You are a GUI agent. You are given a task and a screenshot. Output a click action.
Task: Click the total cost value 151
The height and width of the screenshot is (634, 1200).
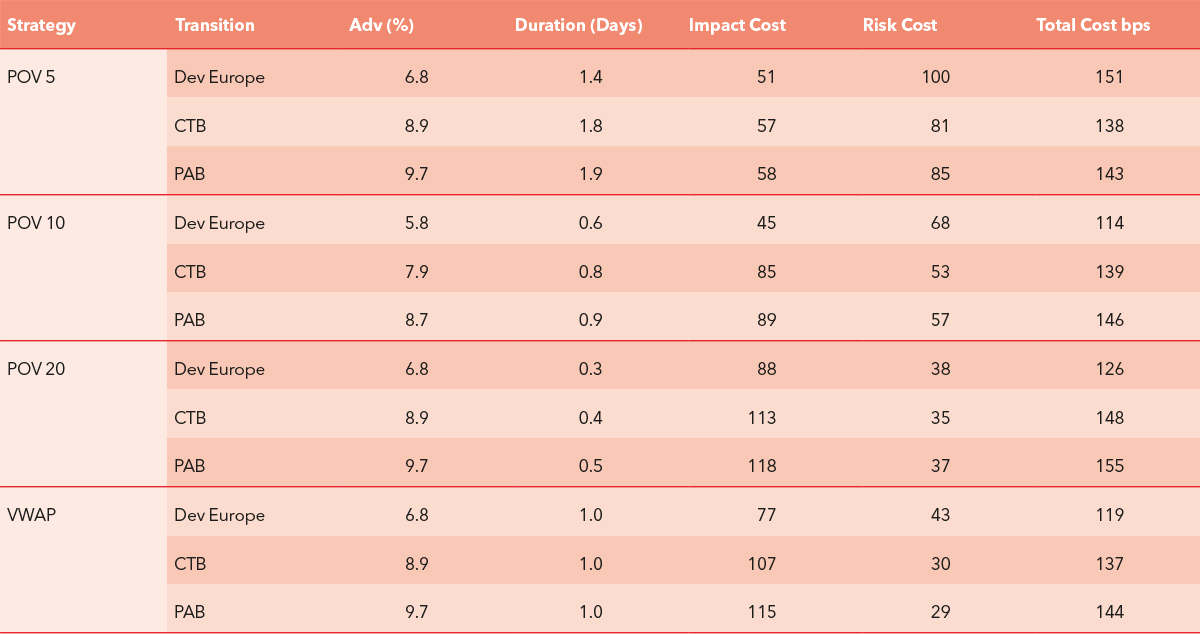[x=1109, y=77]
